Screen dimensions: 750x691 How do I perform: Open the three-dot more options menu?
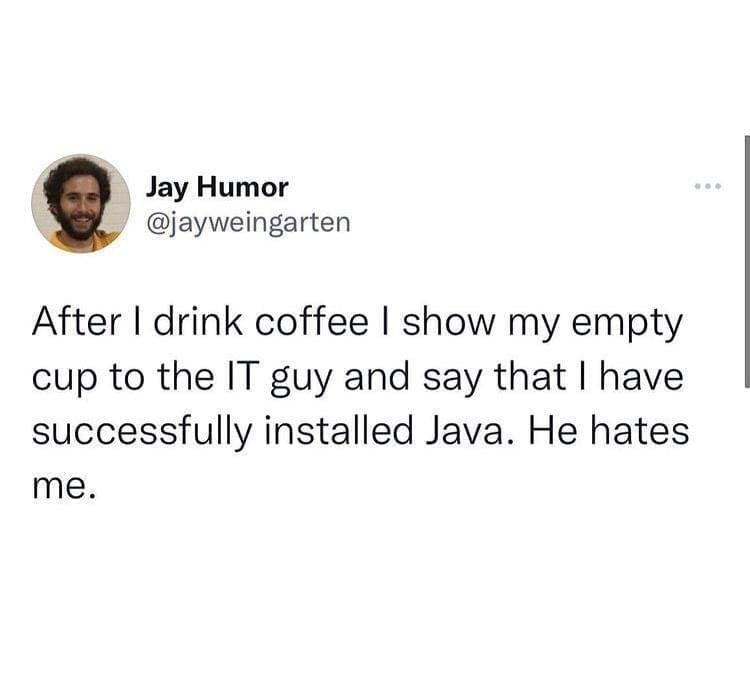pos(707,186)
